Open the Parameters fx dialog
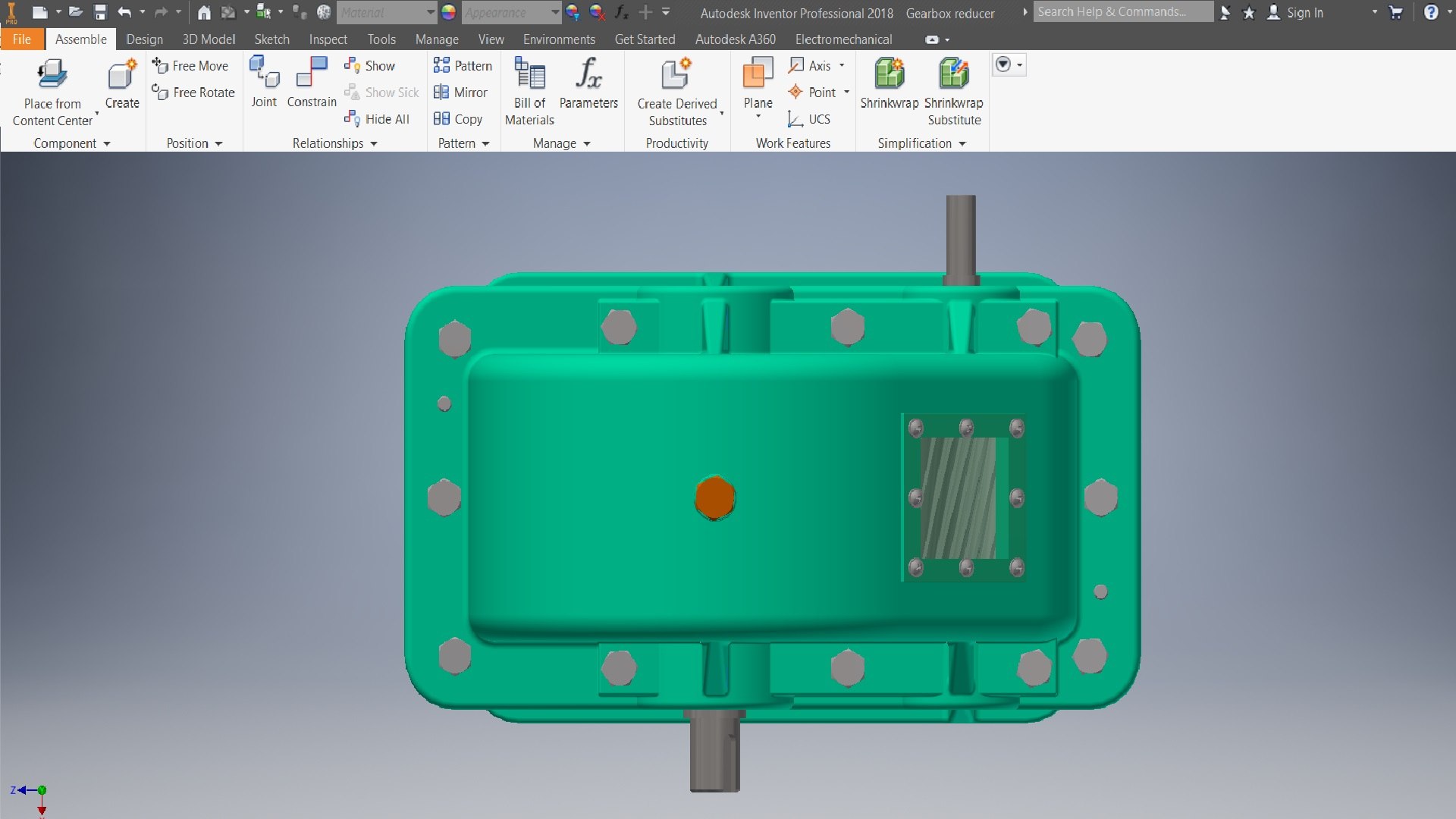 click(x=588, y=83)
